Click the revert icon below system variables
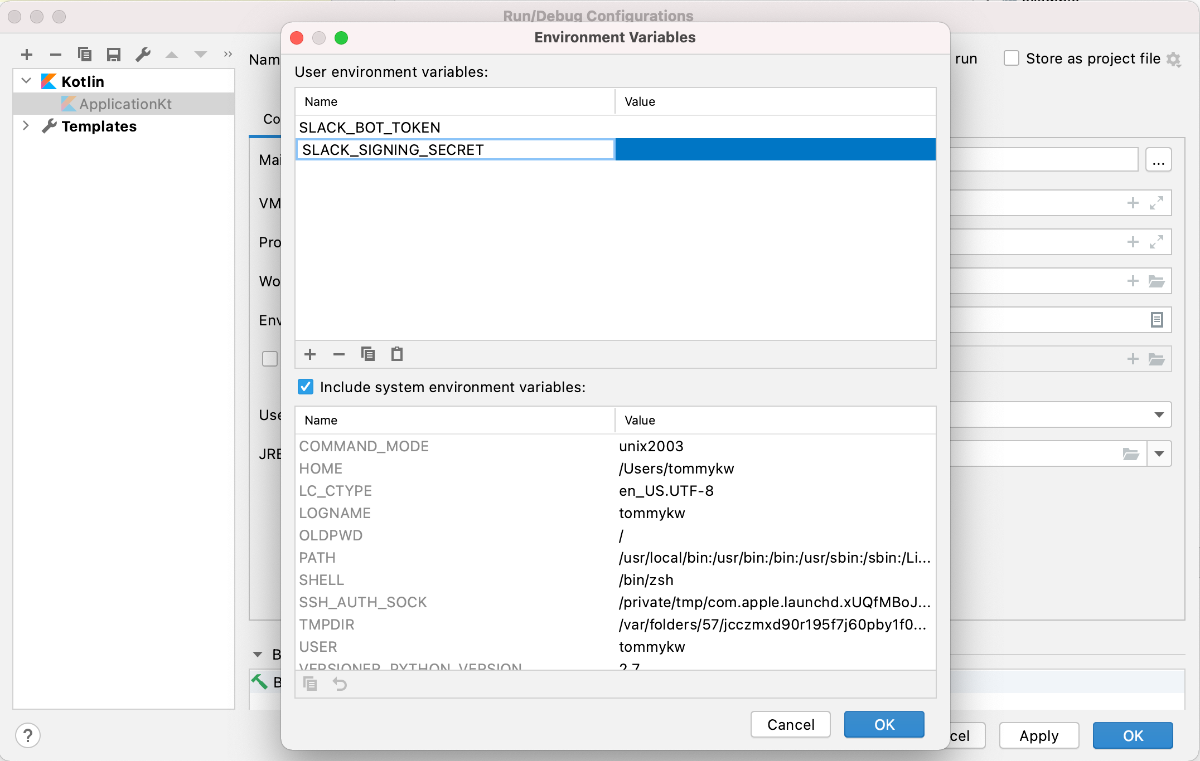 [x=340, y=684]
